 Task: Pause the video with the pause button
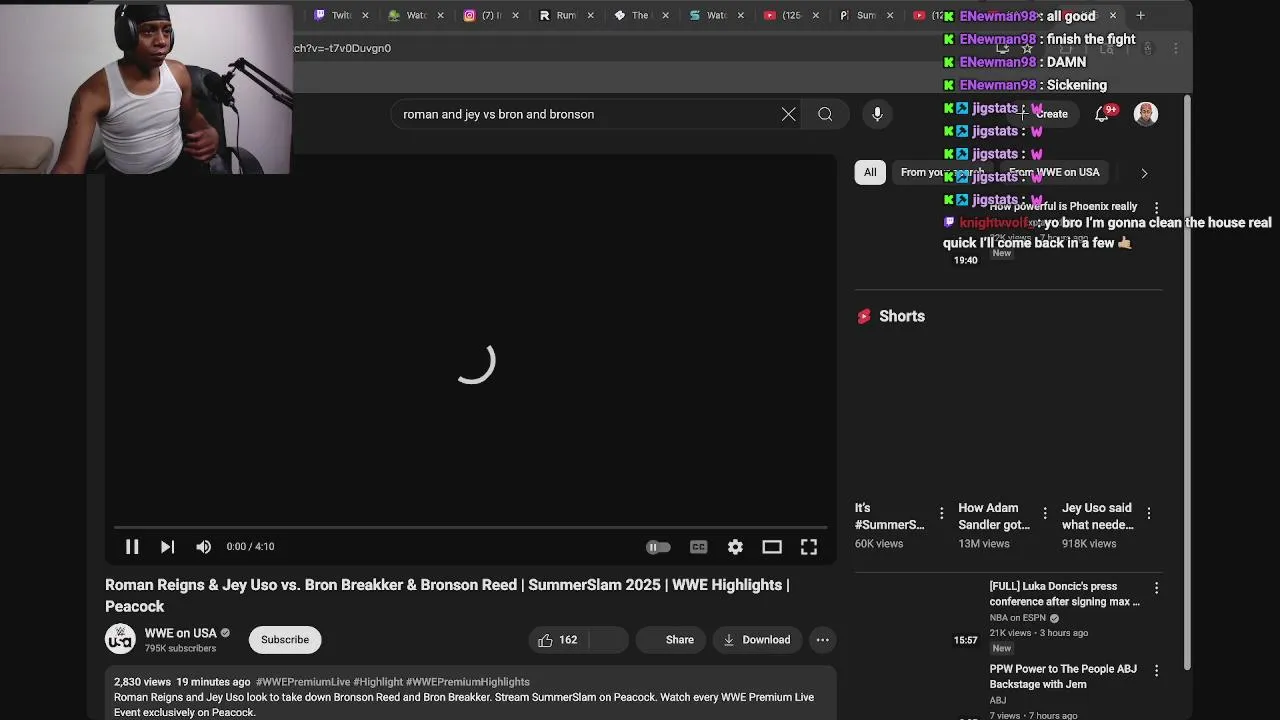tap(132, 547)
